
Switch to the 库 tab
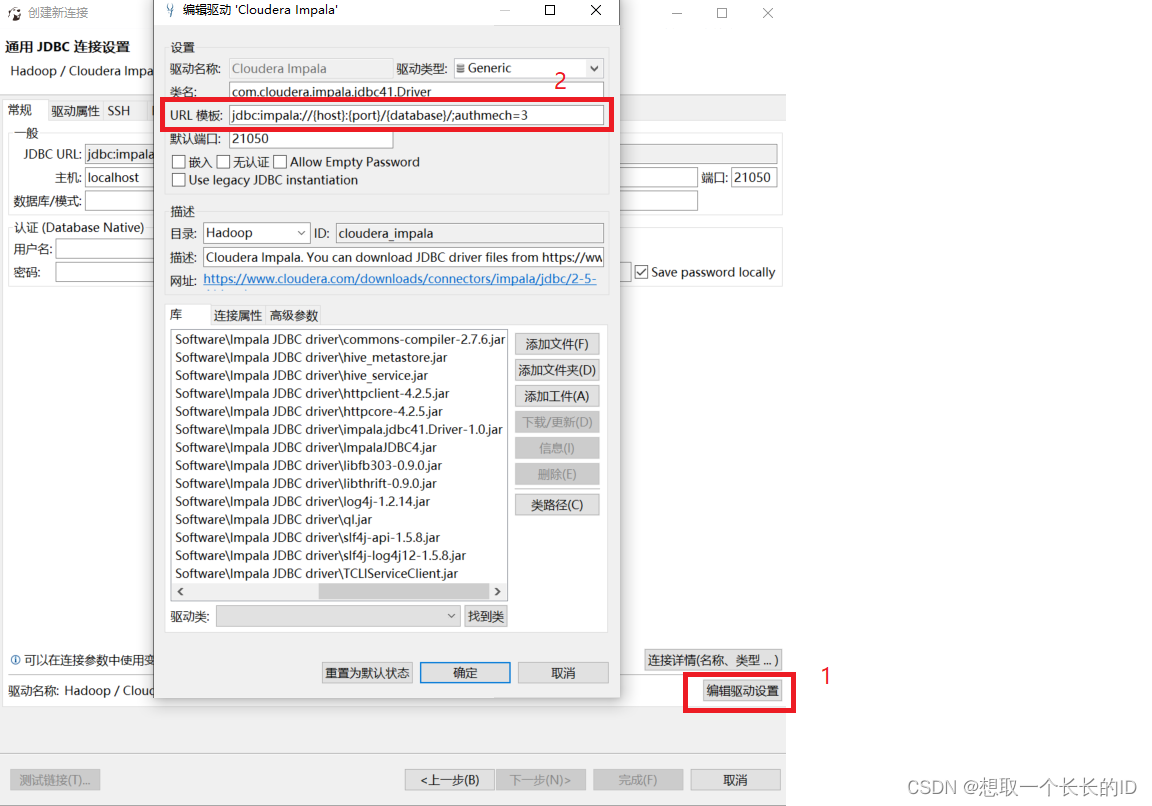[x=176, y=314]
